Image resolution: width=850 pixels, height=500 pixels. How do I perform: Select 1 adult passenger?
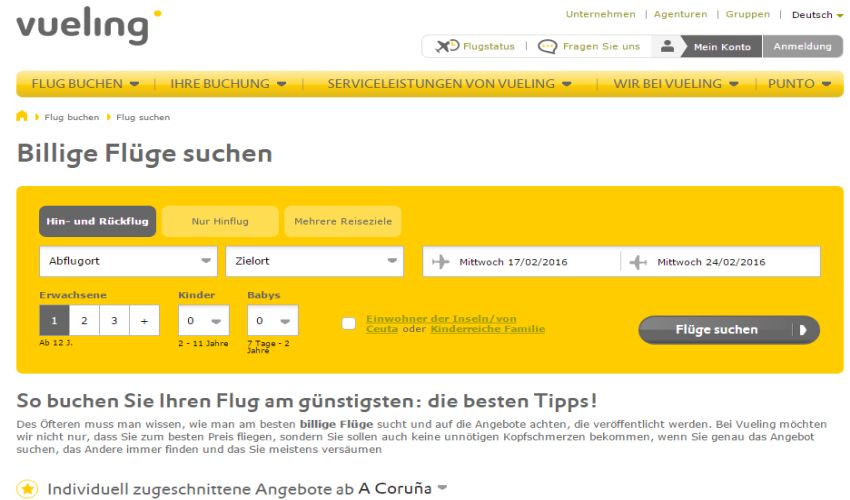(54, 320)
